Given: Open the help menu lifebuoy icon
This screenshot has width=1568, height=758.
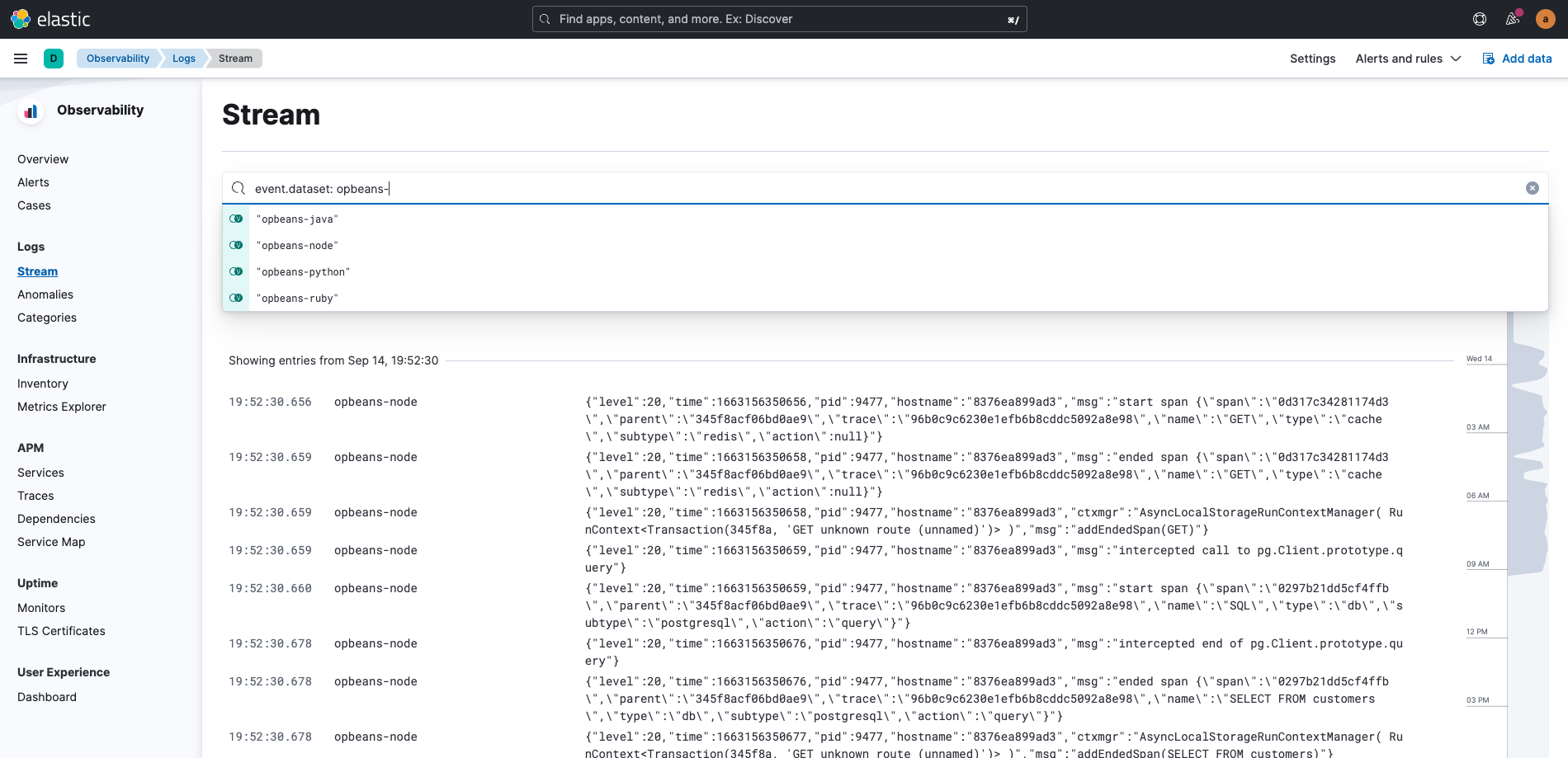Looking at the screenshot, I should tap(1480, 19).
